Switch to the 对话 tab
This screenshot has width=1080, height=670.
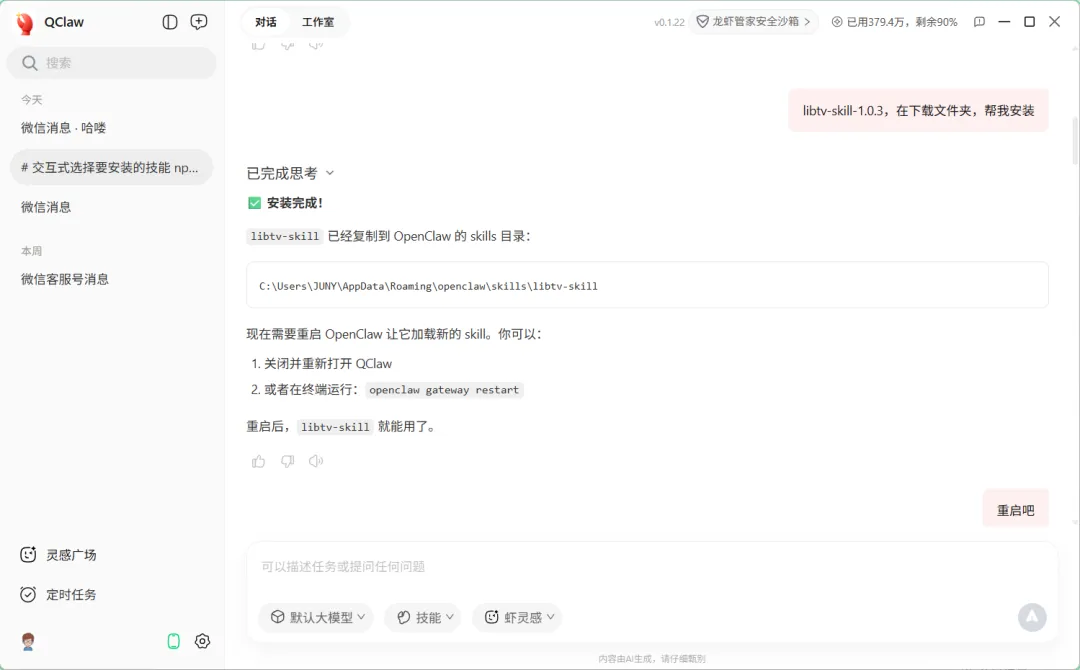coord(266,22)
